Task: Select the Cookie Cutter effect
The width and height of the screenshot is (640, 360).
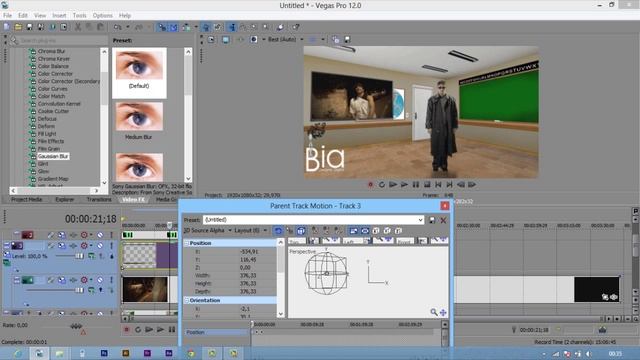Action: (x=53, y=111)
